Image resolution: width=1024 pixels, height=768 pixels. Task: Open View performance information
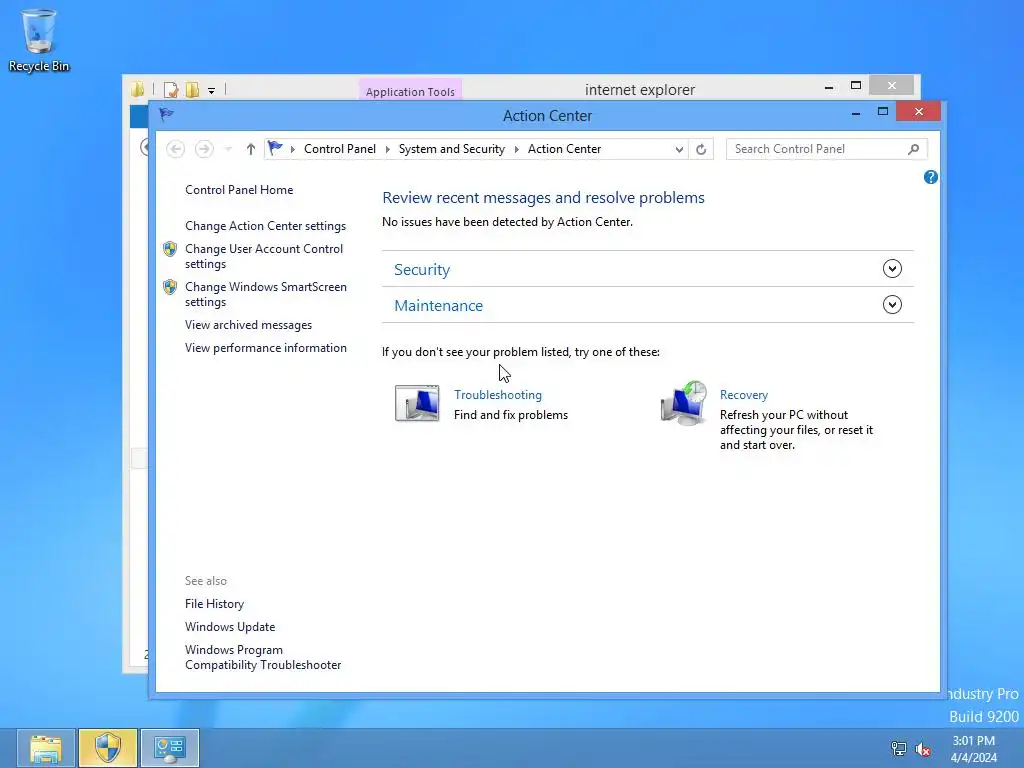(266, 348)
